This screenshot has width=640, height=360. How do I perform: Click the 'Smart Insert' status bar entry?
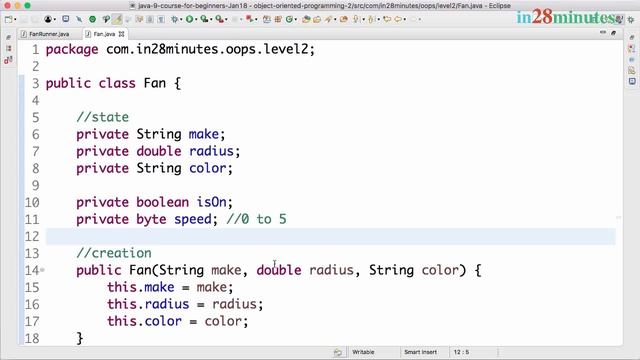420,352
